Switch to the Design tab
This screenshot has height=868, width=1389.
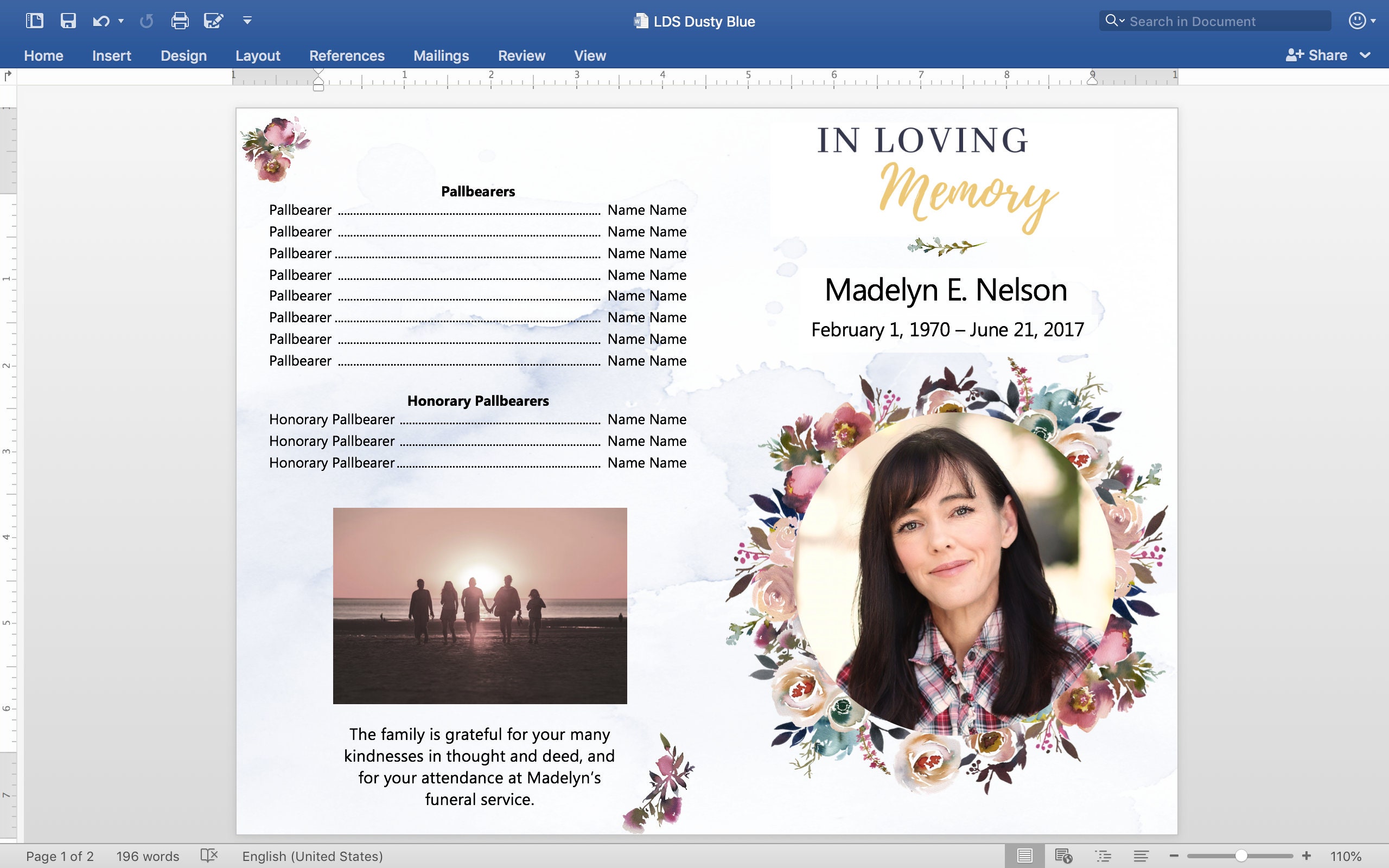184,56
